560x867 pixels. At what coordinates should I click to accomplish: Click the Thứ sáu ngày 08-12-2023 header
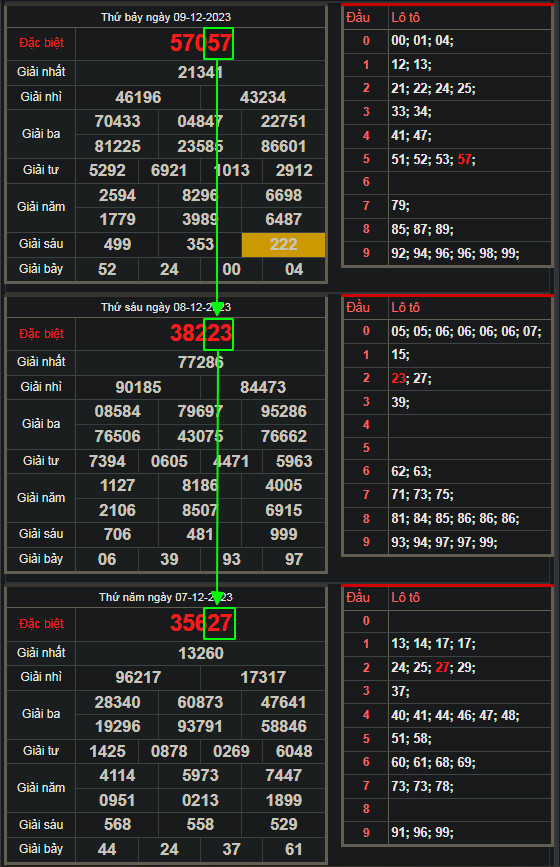[x=166, y=307]
